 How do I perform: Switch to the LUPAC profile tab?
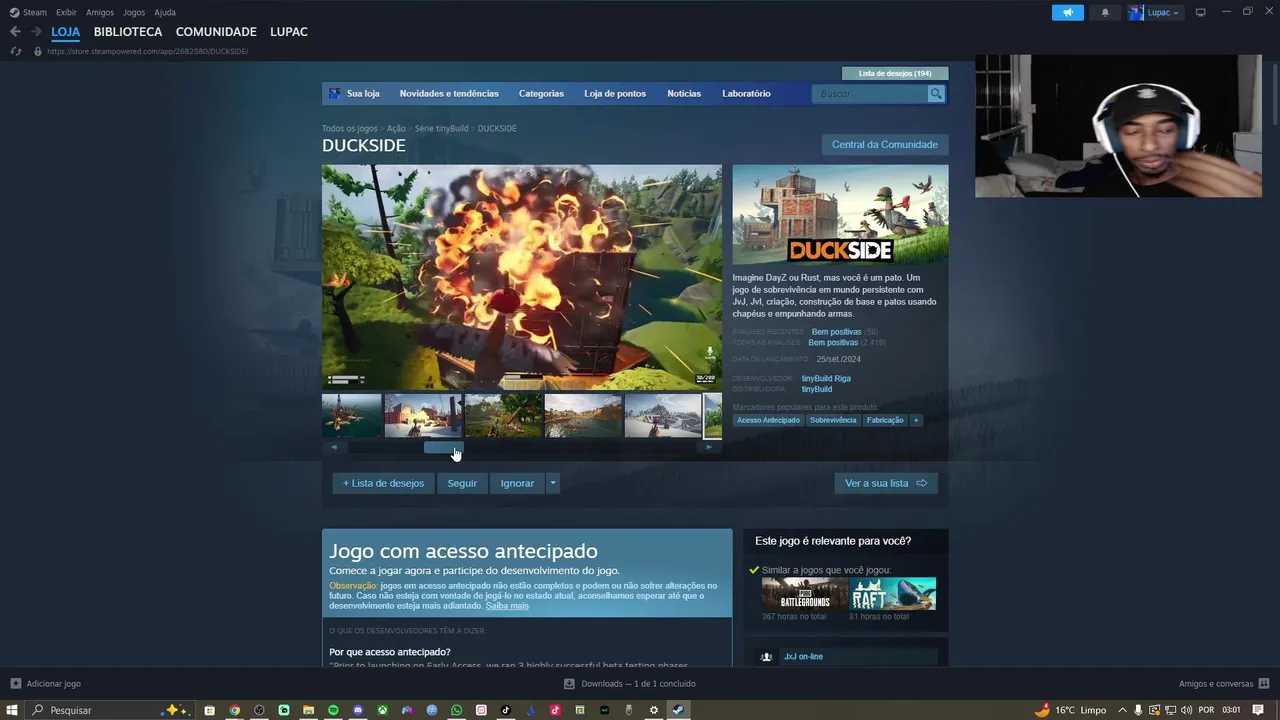[289, 32]
